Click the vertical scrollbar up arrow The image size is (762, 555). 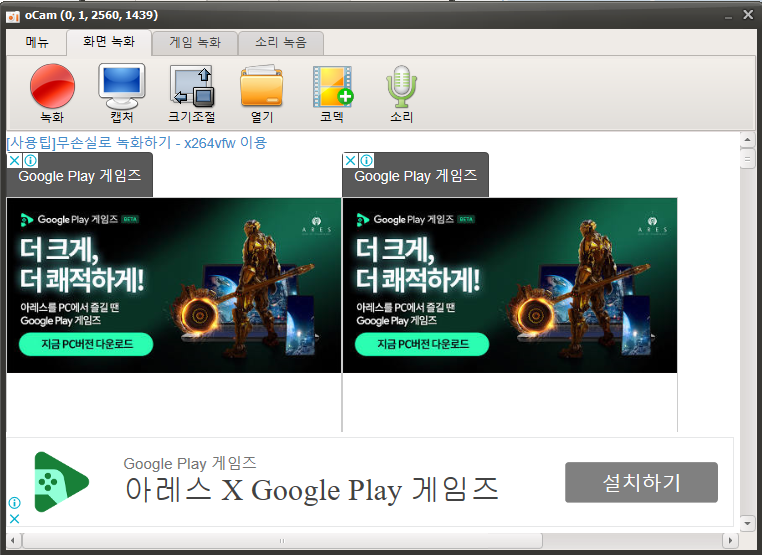pos(747,140)
